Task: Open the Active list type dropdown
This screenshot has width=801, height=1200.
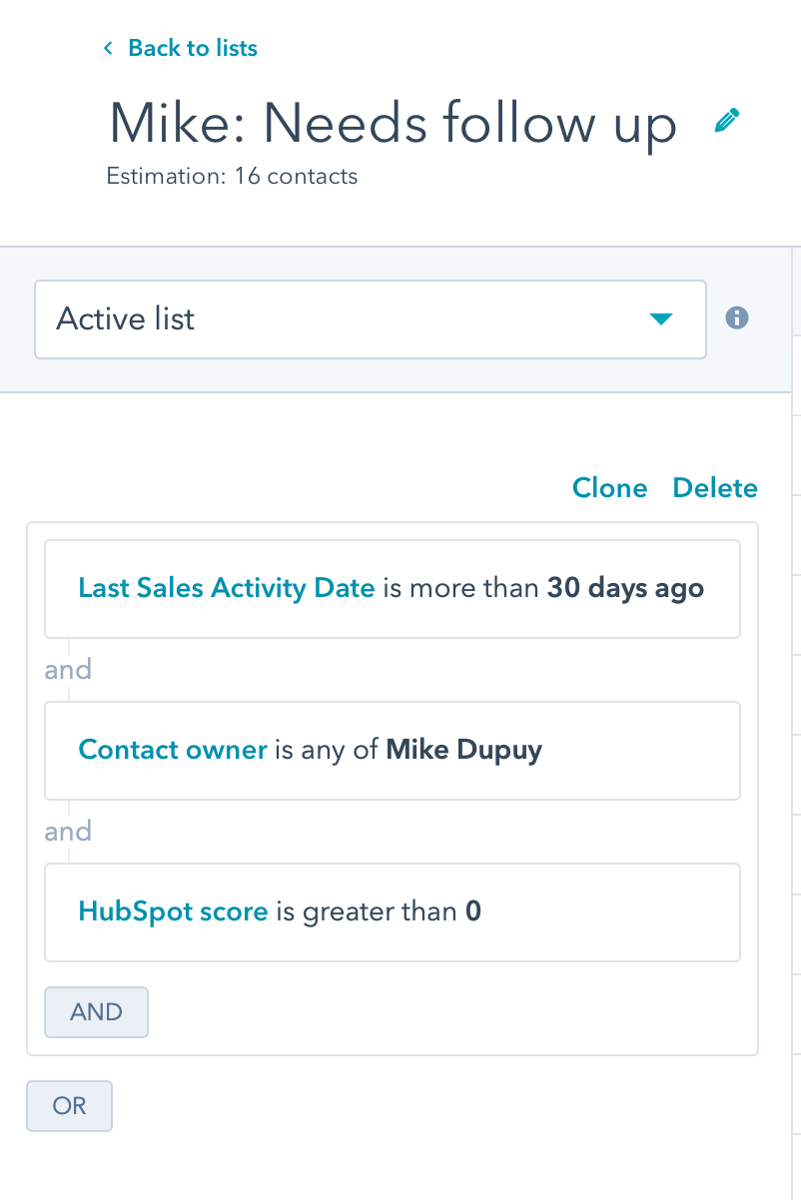Action: 370,319
